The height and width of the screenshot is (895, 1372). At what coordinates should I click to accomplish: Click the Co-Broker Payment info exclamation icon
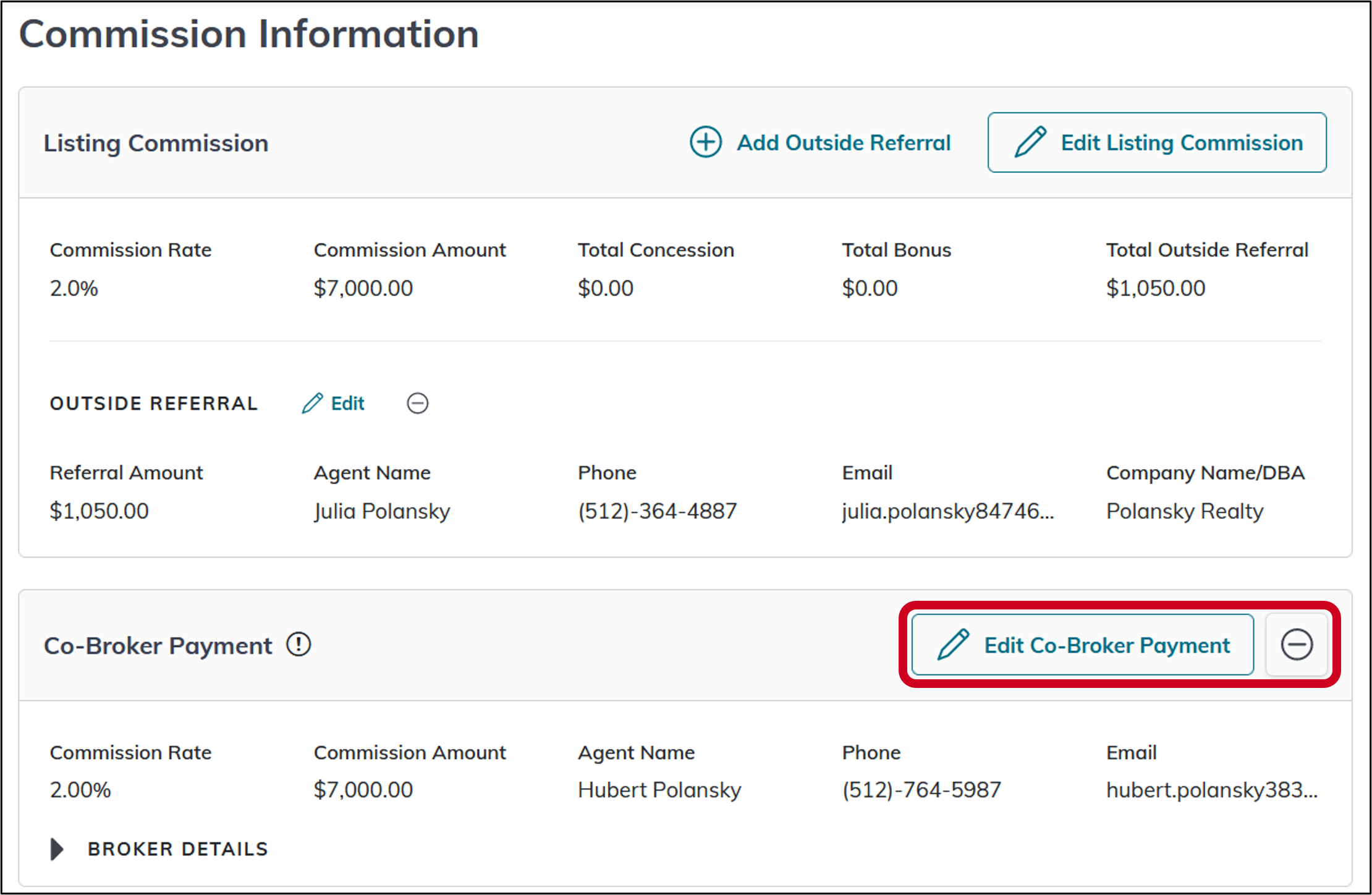pyautogui.click(x=299, y=645)
